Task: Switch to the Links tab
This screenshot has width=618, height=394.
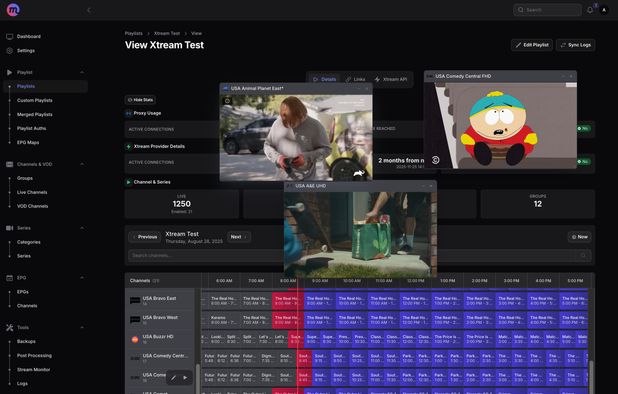Action: tap(355, 79)
